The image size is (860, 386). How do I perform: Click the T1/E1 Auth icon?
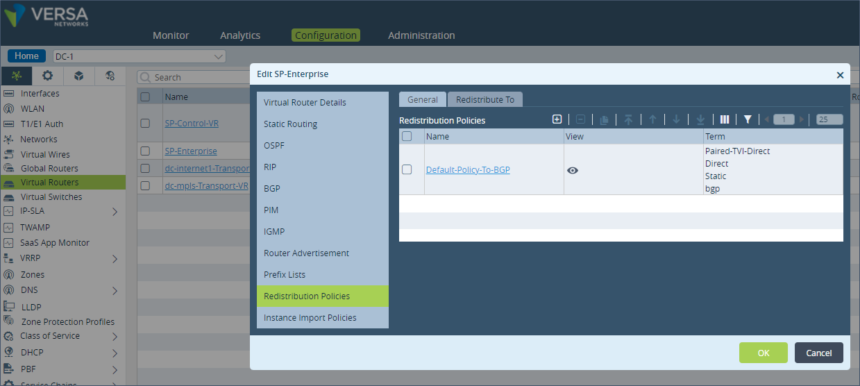[9, 124]
